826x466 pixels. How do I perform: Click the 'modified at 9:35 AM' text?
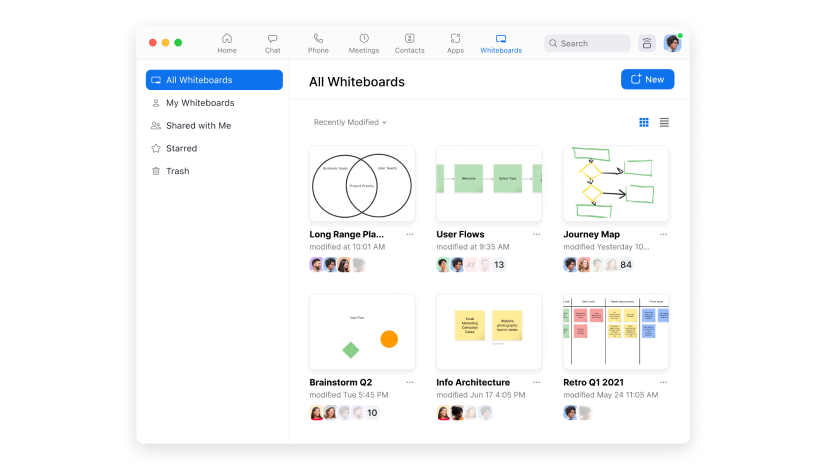[x=473, y=247]
